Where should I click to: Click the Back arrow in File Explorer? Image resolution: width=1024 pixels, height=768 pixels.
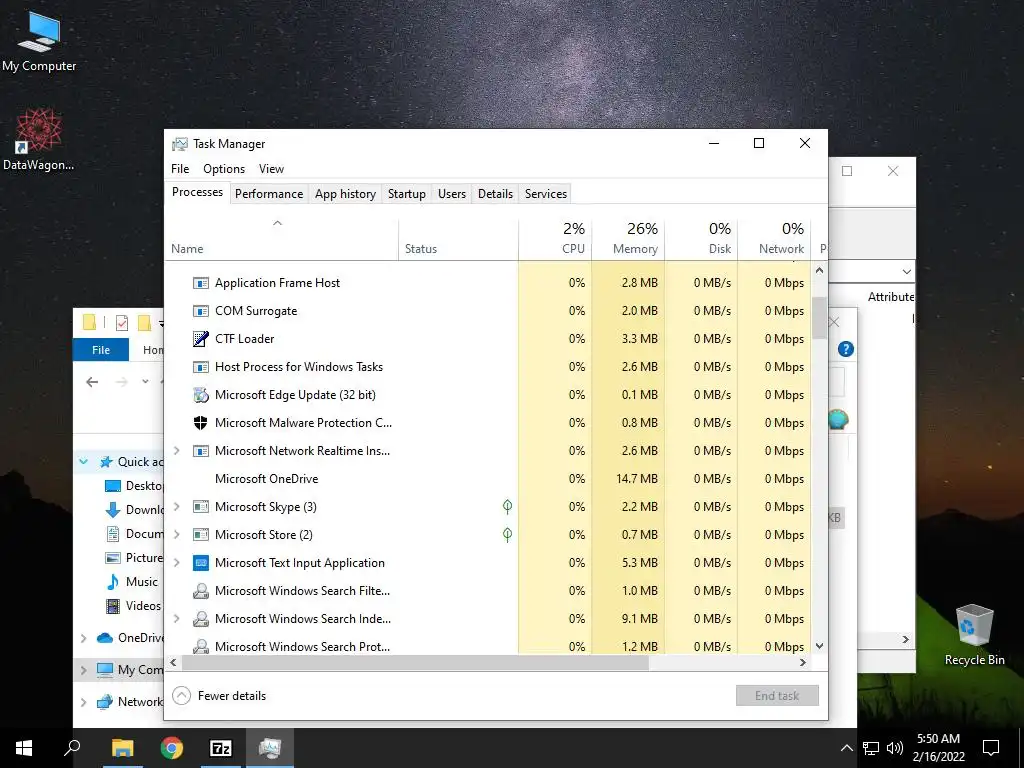(92, 382)
